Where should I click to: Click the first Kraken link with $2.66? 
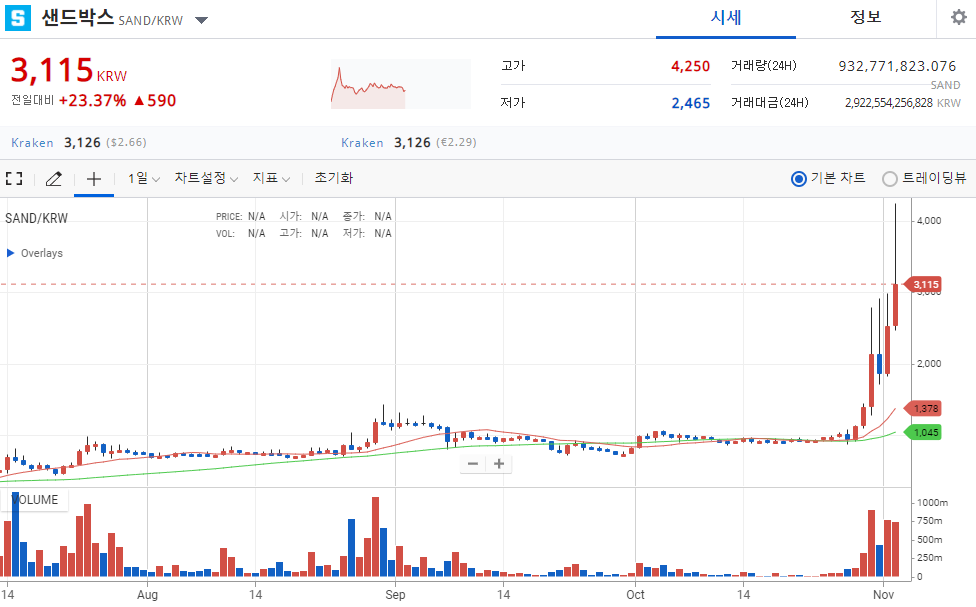(32, 143)
